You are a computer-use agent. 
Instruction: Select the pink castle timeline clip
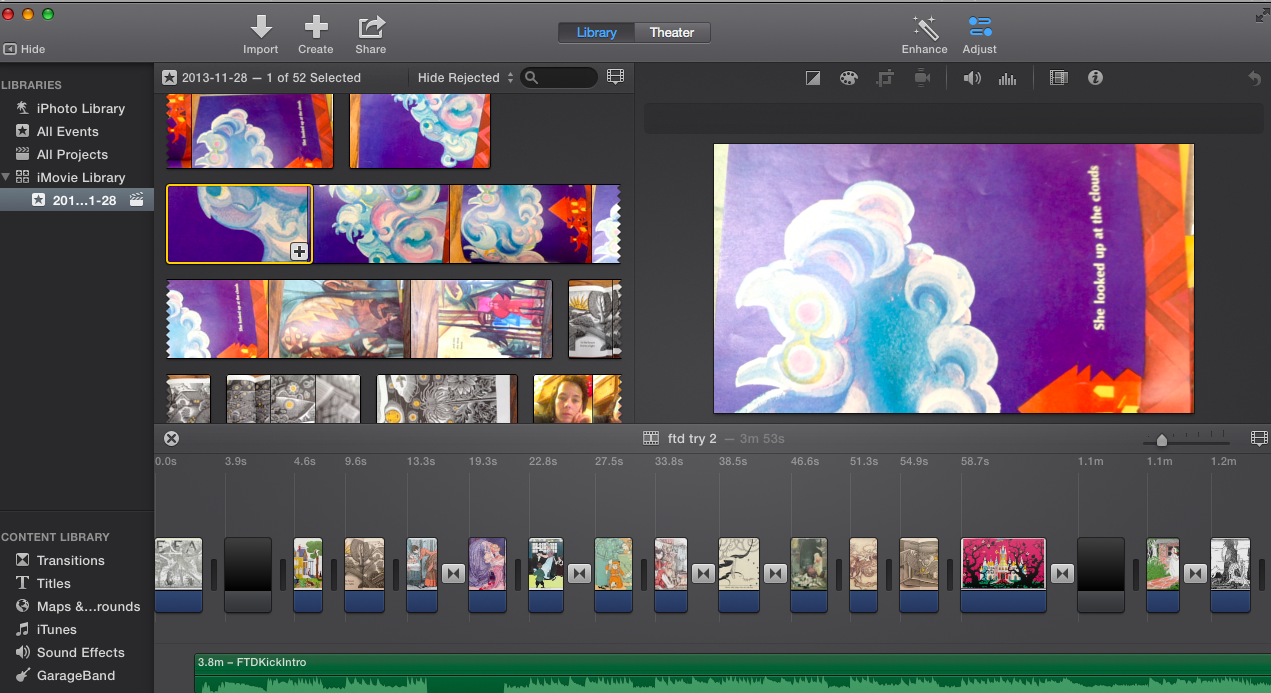1003,575
